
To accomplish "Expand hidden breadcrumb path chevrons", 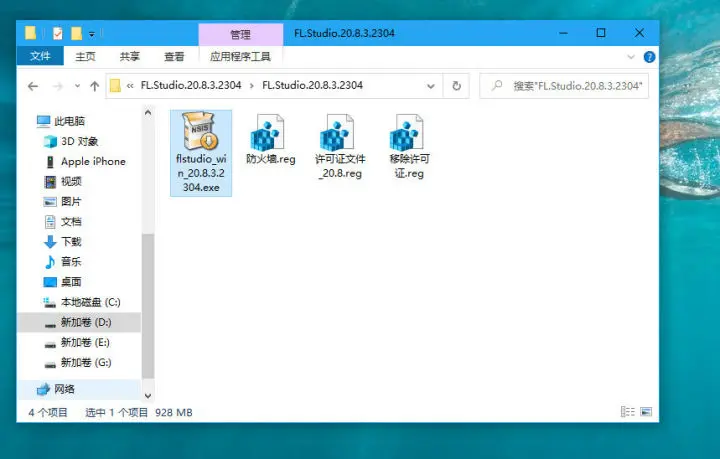I will tap(130, 86).
